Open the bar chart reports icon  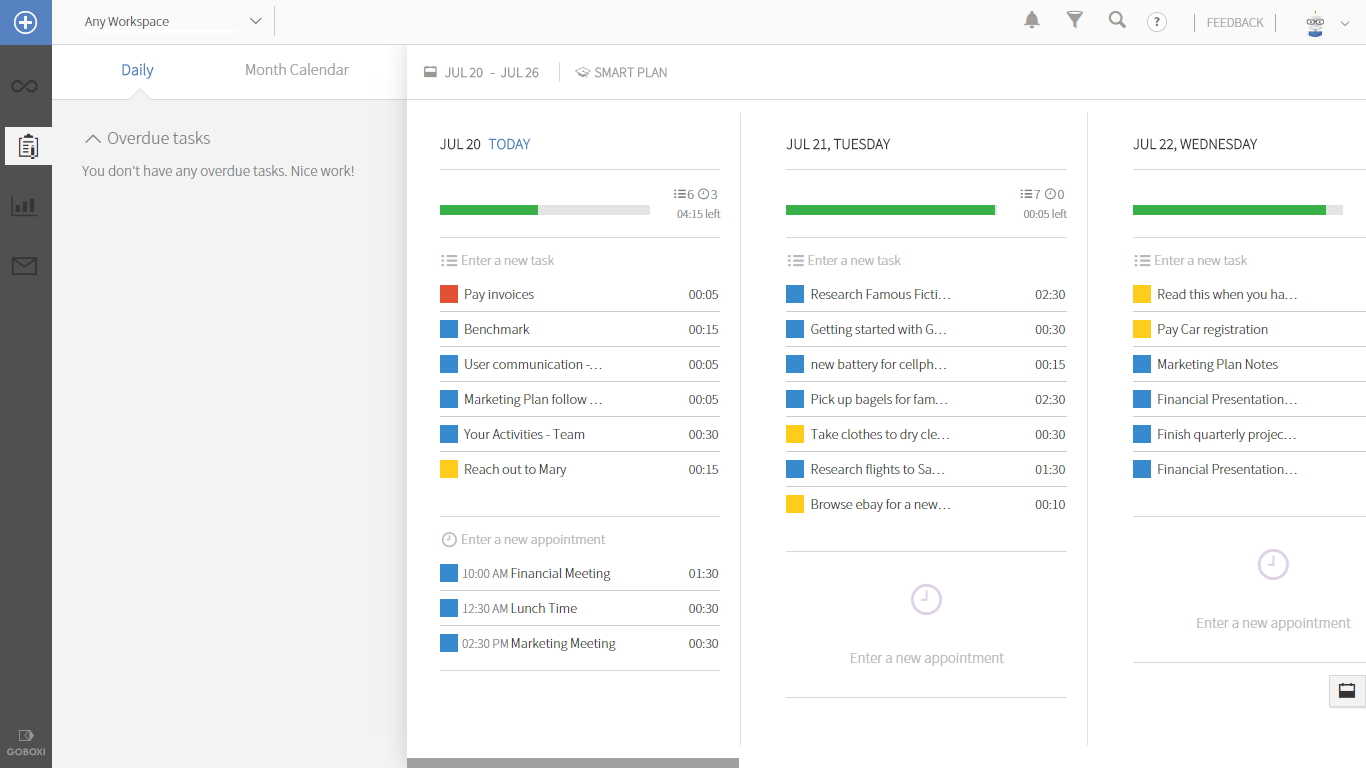(25, 206)
